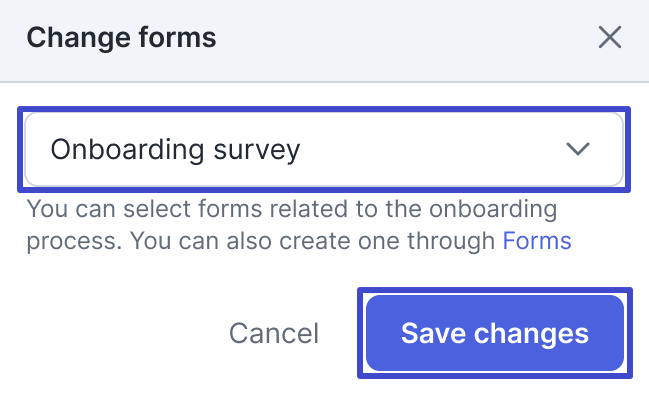The image size is (649, 402).
Task: Click Save changes
Action: coord(495,333)
